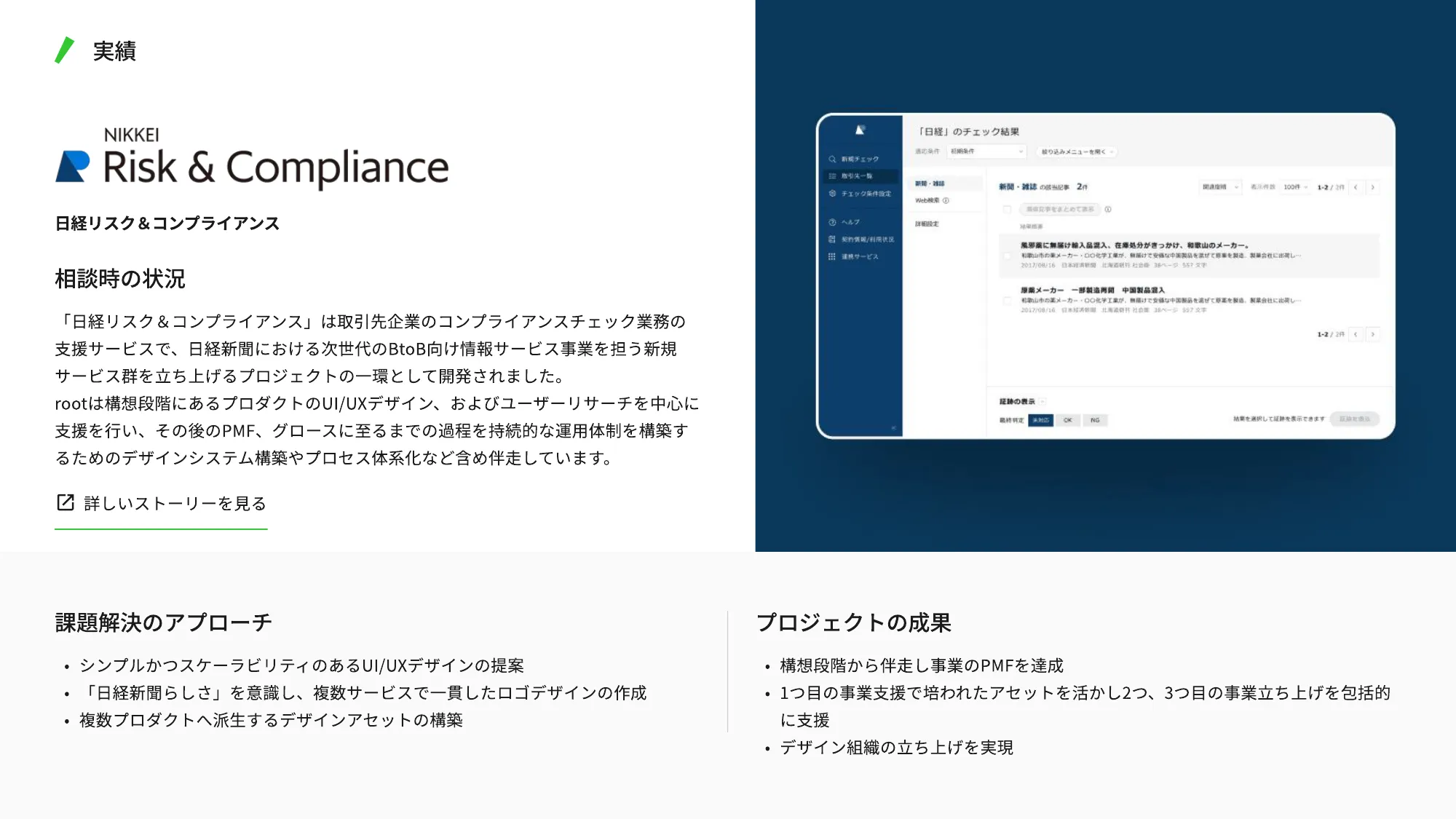Click the 契約情報/利用状況 icon in sidebar
Image resolution: width=1456 pixels, height=819 pixels.
click(x=838, y=240)
